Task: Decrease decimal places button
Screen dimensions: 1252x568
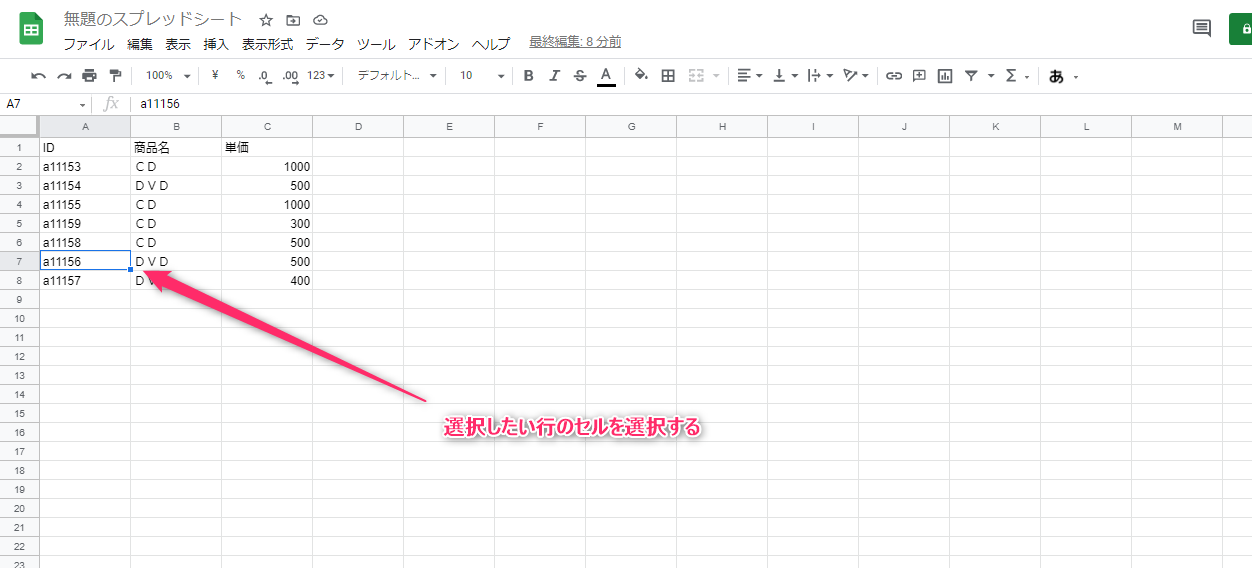Action: pyautogui.click(x=265, y=76)
